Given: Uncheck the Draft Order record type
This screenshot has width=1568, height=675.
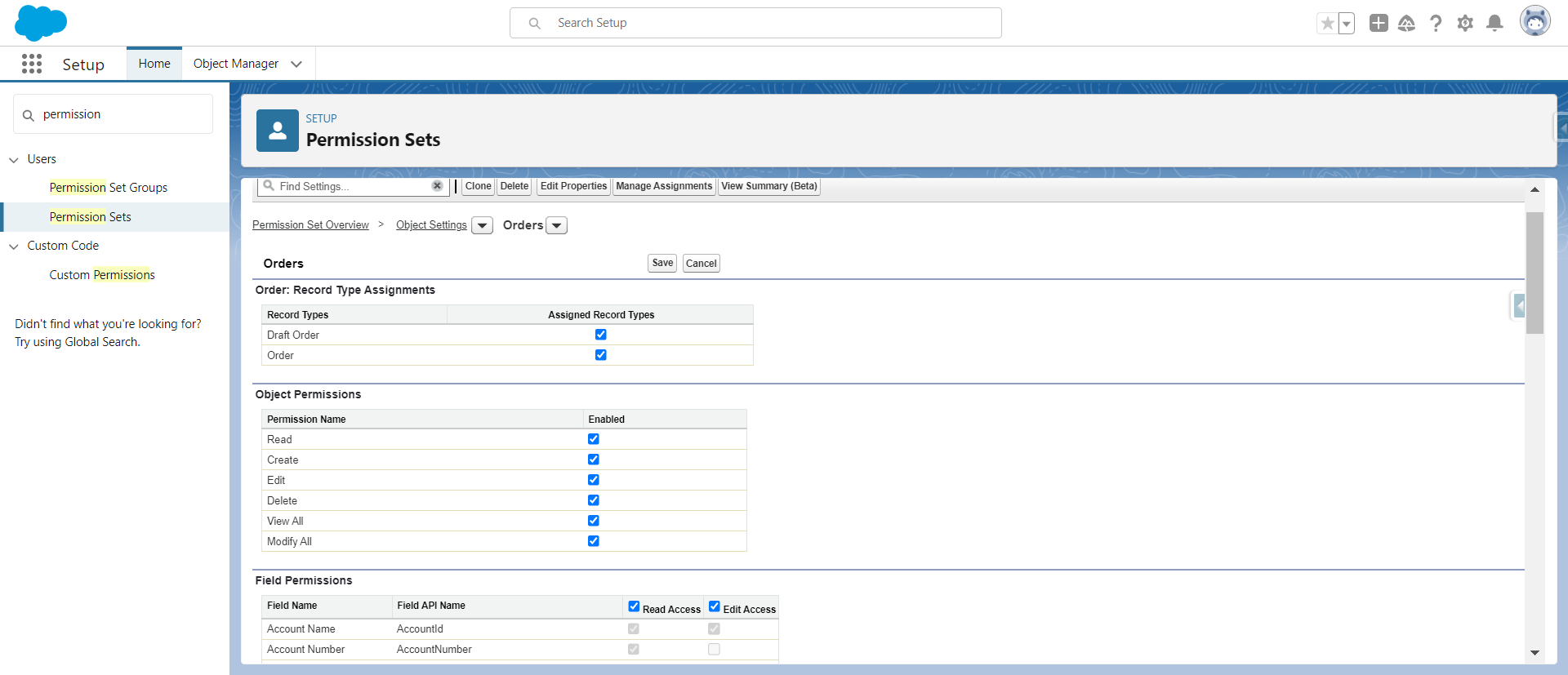Looking at the screenshot, I should (601, 335).
